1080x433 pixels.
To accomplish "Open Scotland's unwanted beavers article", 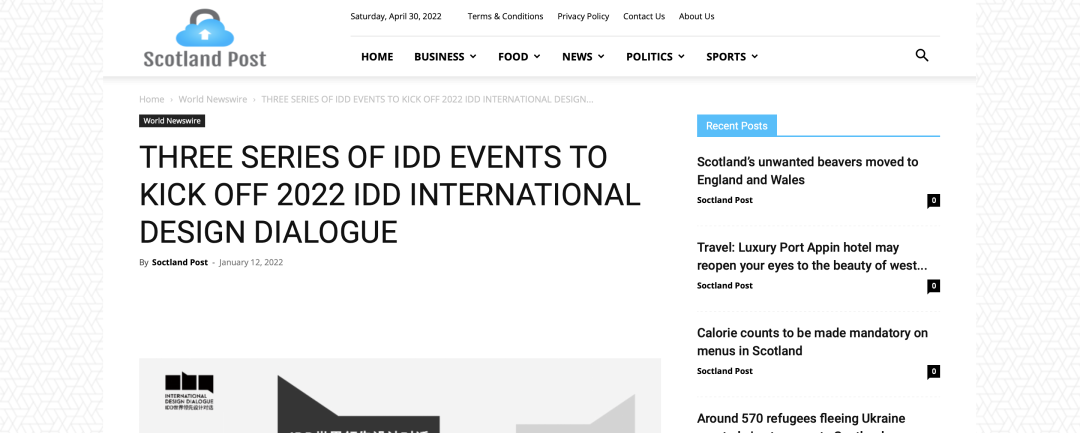I will (807, 171).
